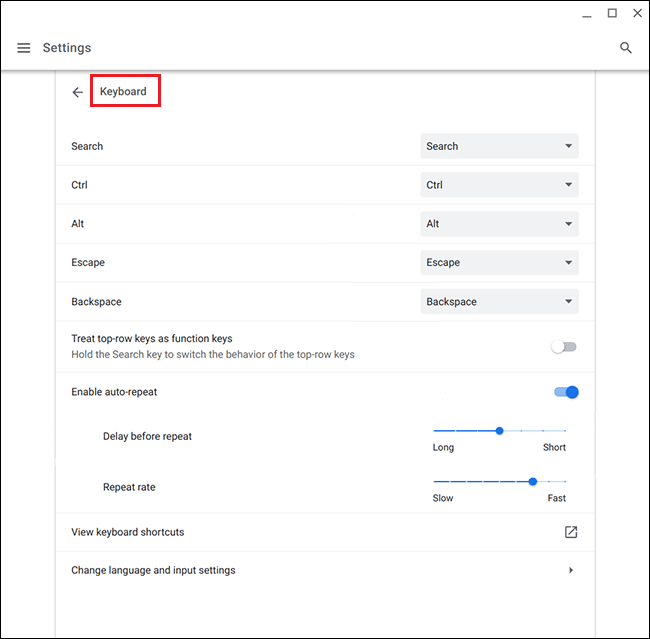Viewport: 650px width, 639px height.
Task: Click the Delay before repeat label
Action: point(147,436)
